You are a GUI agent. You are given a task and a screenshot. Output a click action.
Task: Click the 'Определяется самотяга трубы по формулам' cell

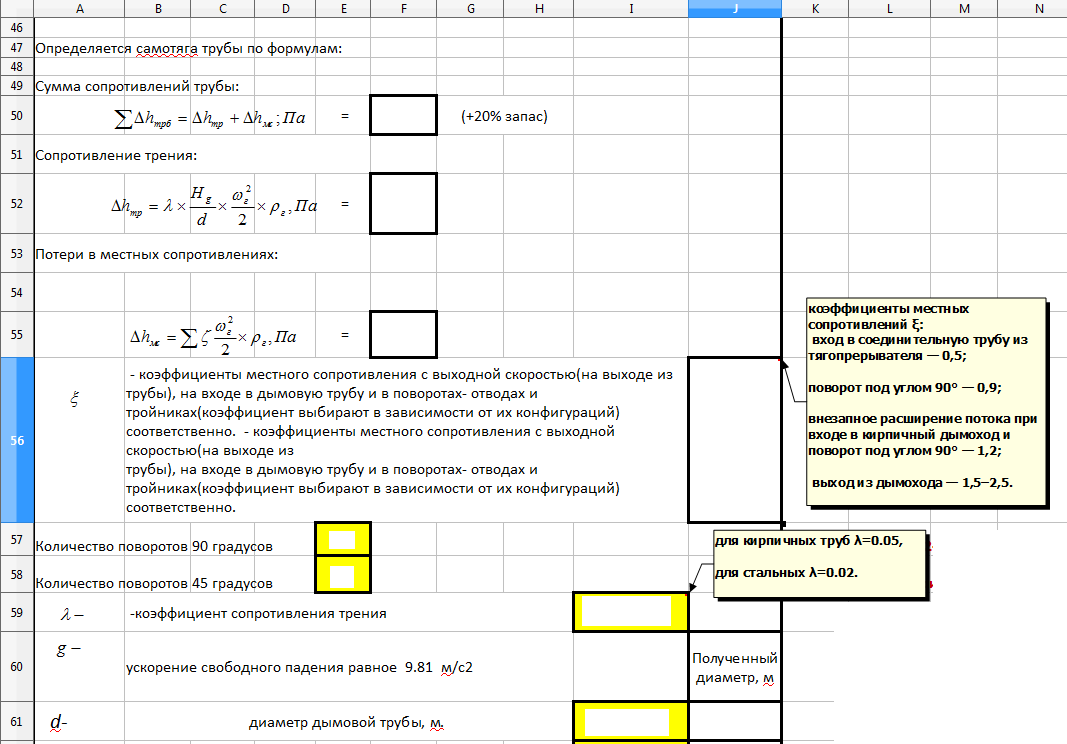tap(189, 48)
